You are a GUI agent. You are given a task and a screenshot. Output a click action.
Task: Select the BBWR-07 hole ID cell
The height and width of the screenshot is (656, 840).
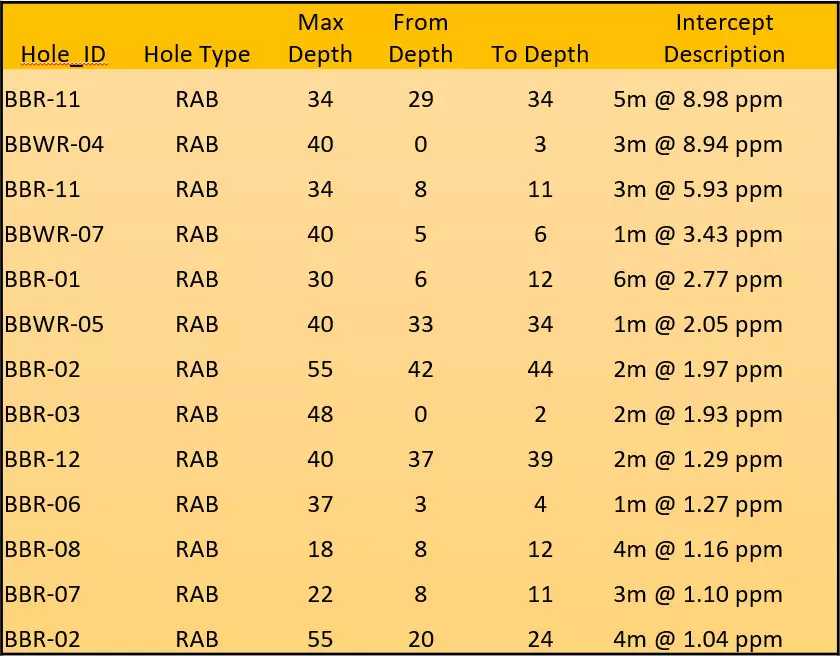point(54,234)
